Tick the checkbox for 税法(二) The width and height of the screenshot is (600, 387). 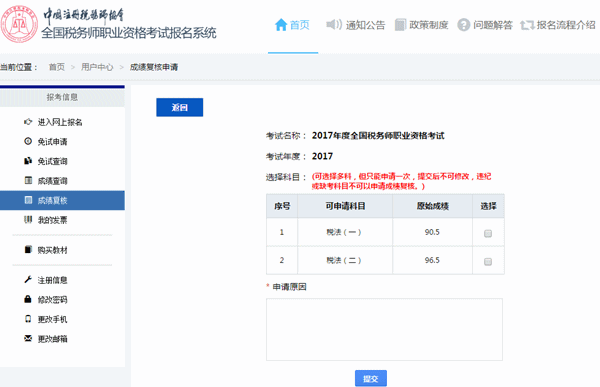(x=488, y=261)
